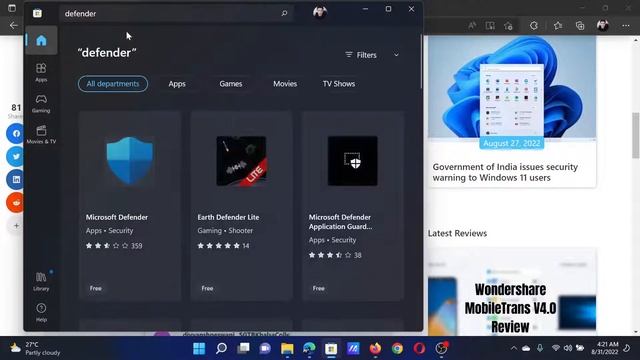This screenshot has height=360, width=640.
Task: Open Collections icon in Edge toolbar
Action: 580,26
